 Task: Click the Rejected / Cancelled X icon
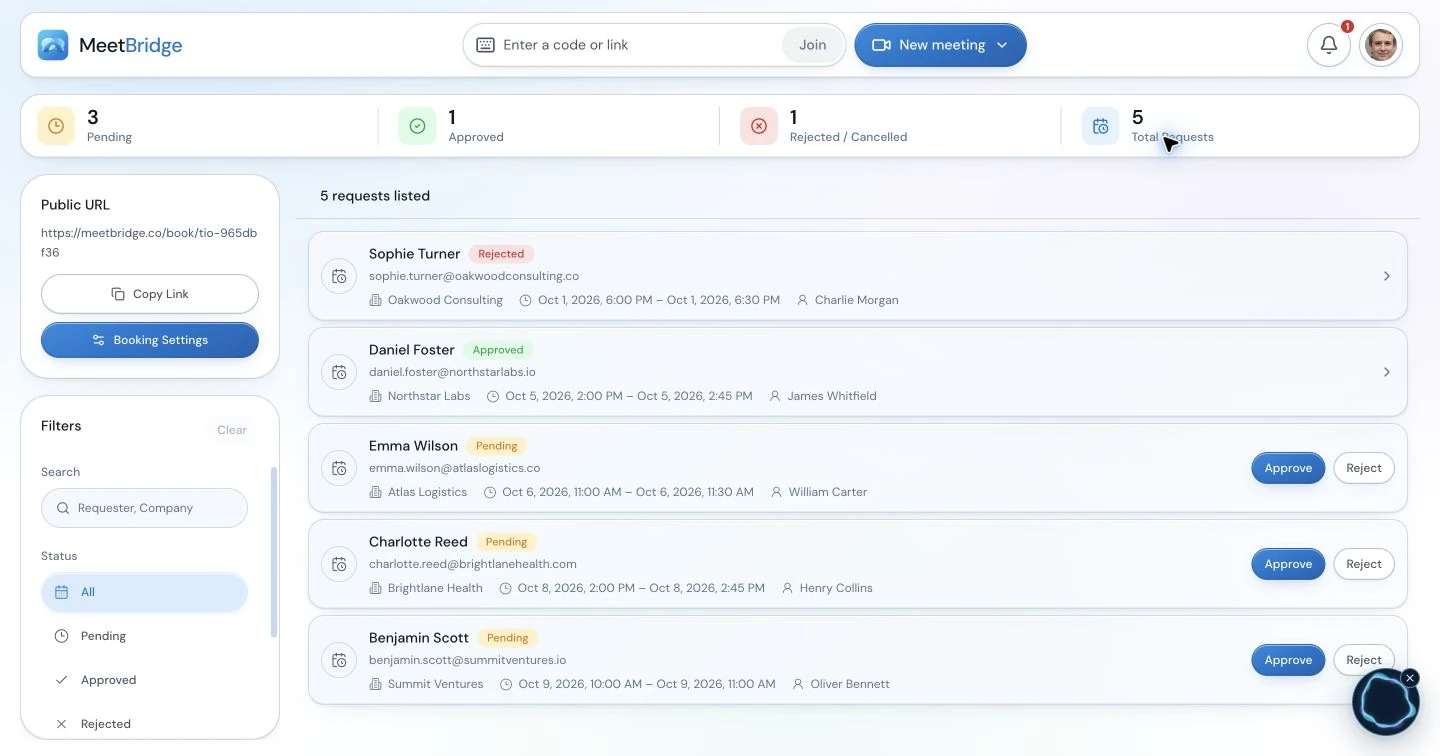[x=759, y=126]
